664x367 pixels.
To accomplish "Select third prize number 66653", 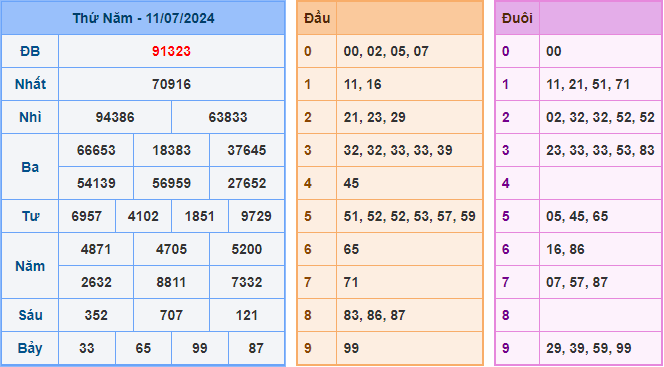I will click(x=96, y=150).
